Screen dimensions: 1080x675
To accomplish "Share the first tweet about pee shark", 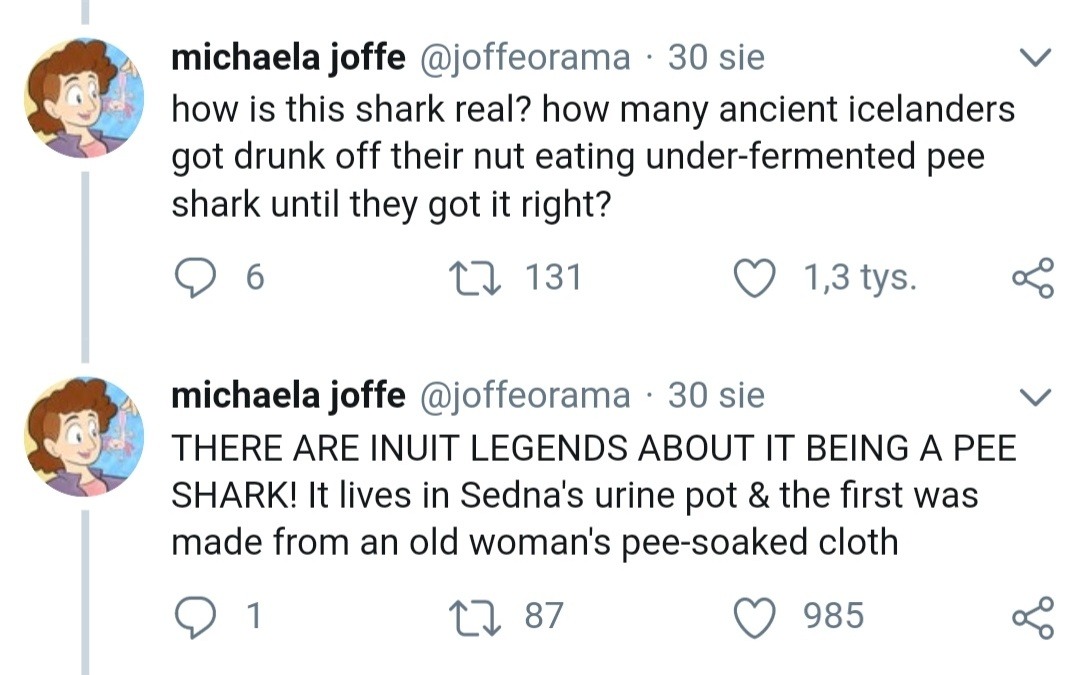I will [x=1033, y=277].
